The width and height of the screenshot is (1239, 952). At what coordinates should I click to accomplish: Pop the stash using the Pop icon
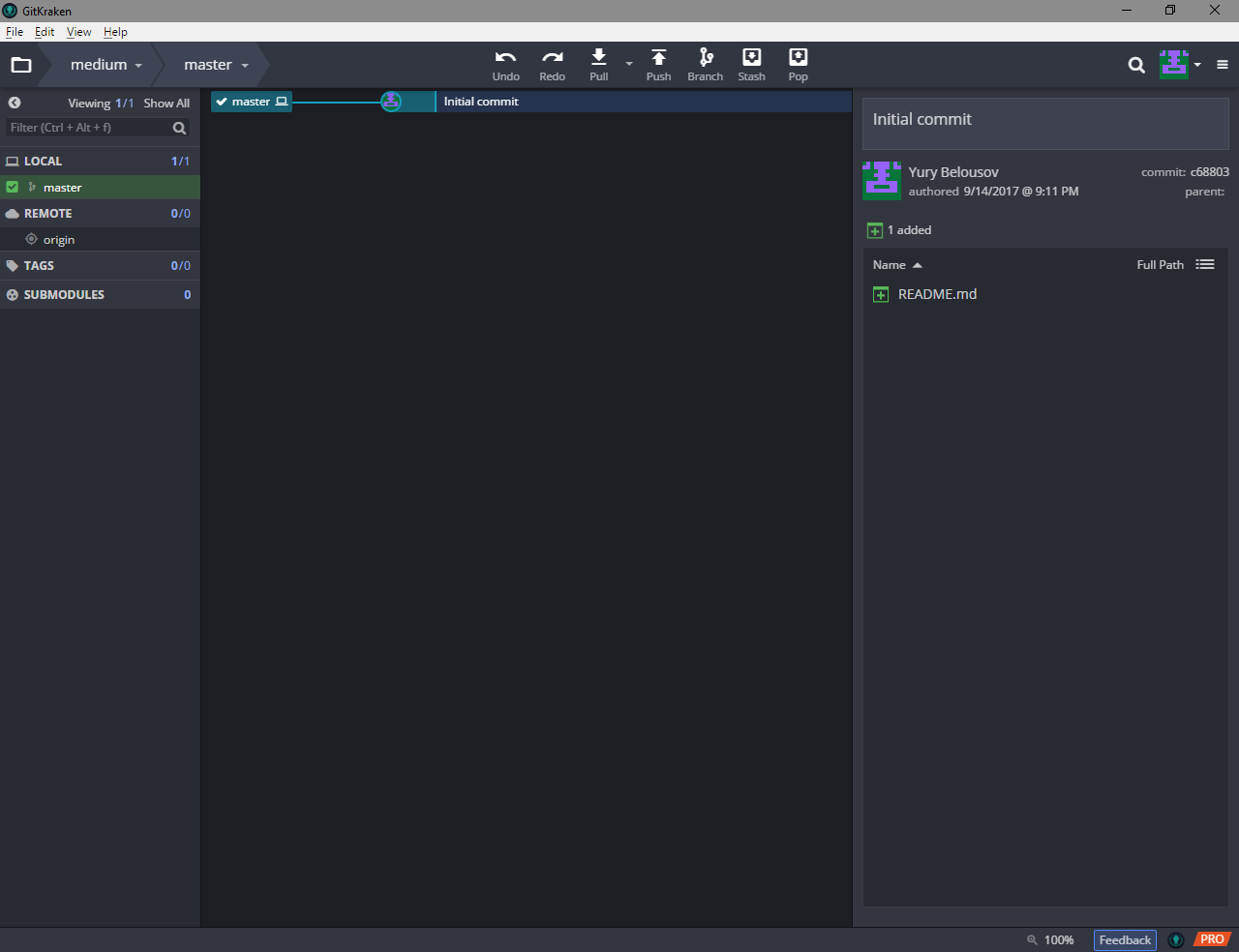point(798,64)
